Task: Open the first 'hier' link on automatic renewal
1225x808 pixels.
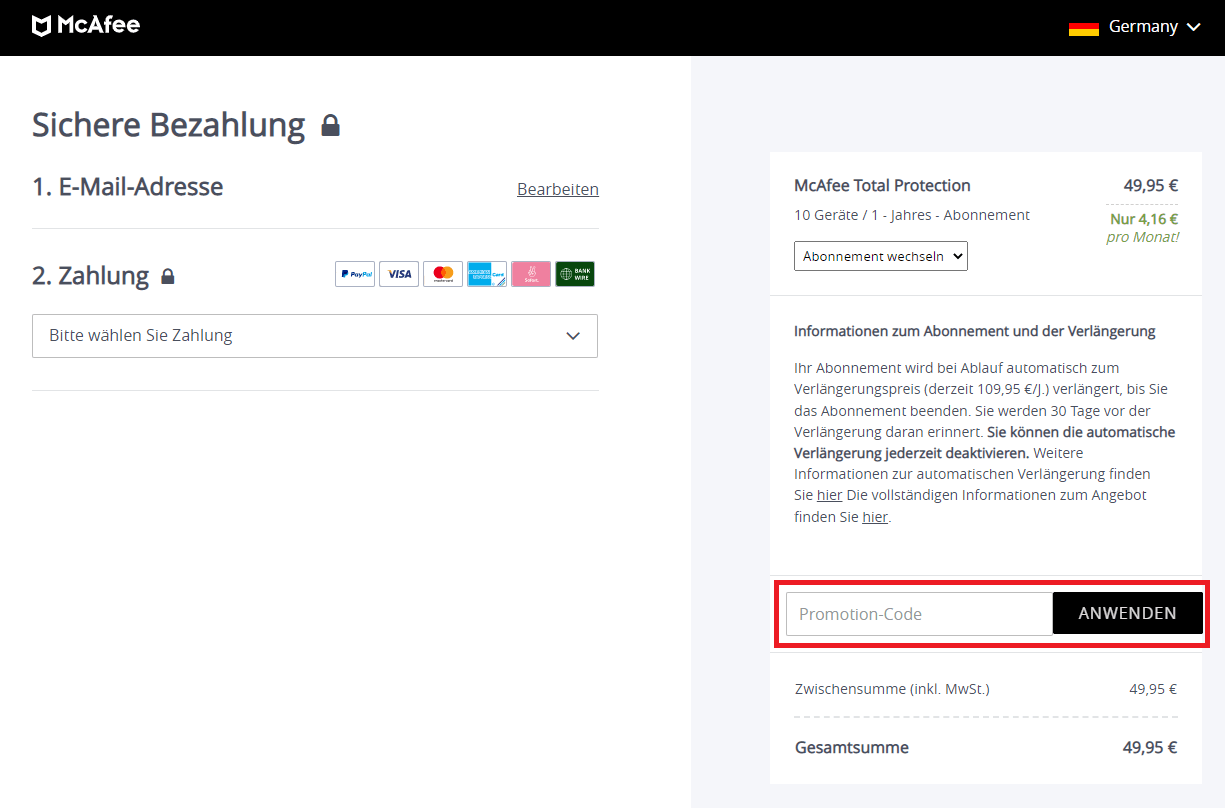Action: click(829, 495)
